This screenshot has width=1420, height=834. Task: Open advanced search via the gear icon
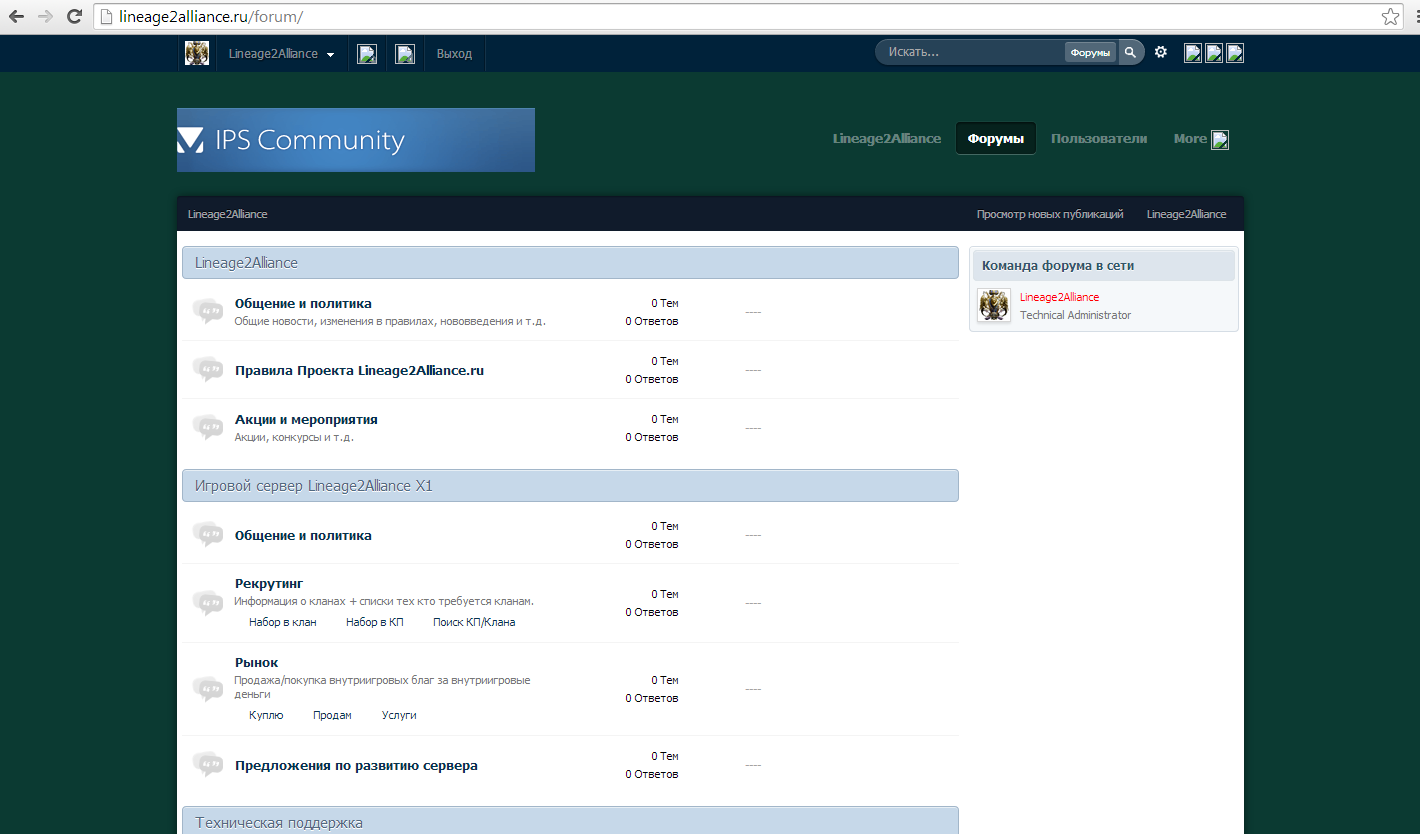click(1161, 52)
